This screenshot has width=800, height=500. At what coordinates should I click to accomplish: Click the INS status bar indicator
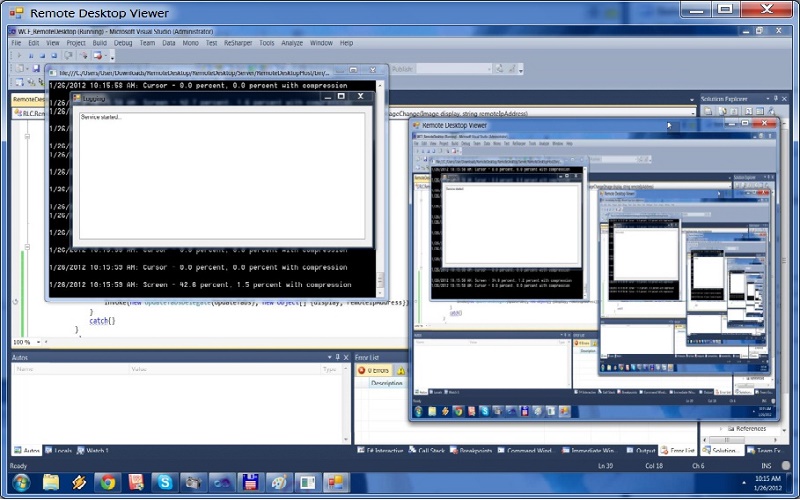click(x=766, y=466)
